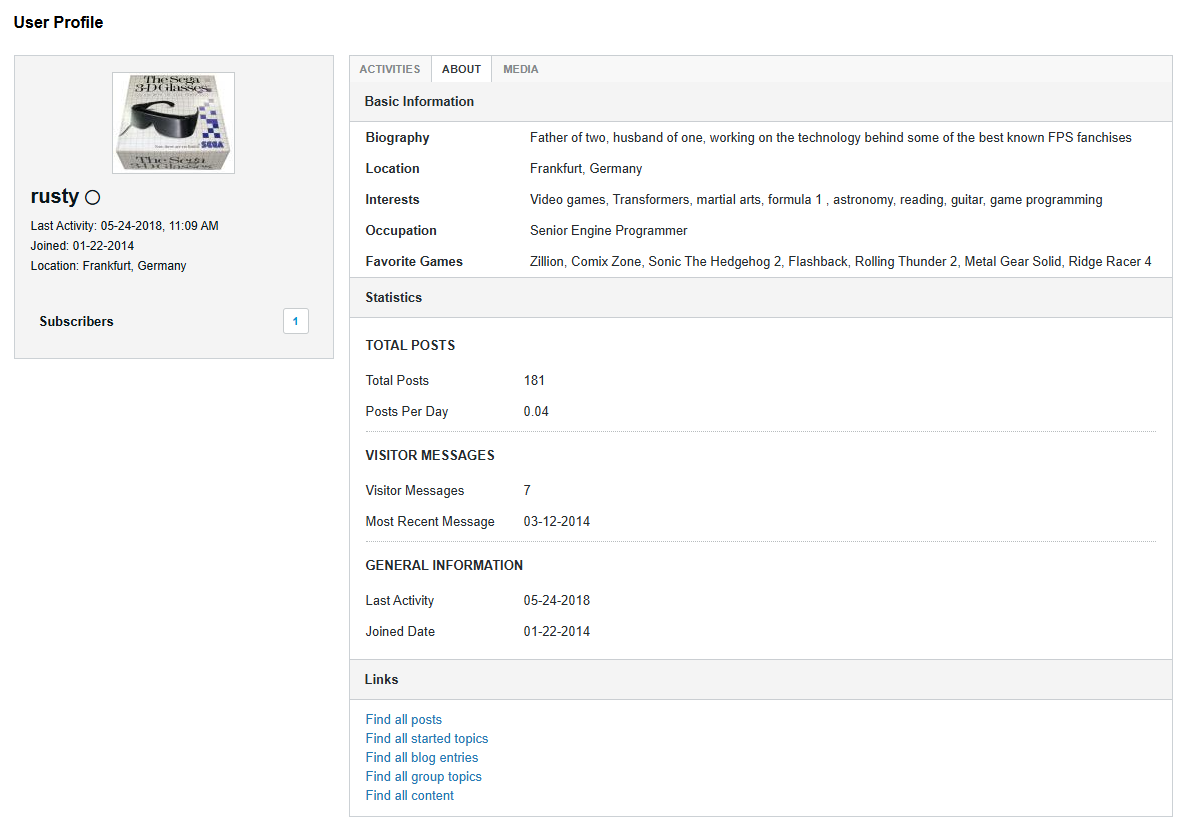Open the Find all posts link

(404, 719)
